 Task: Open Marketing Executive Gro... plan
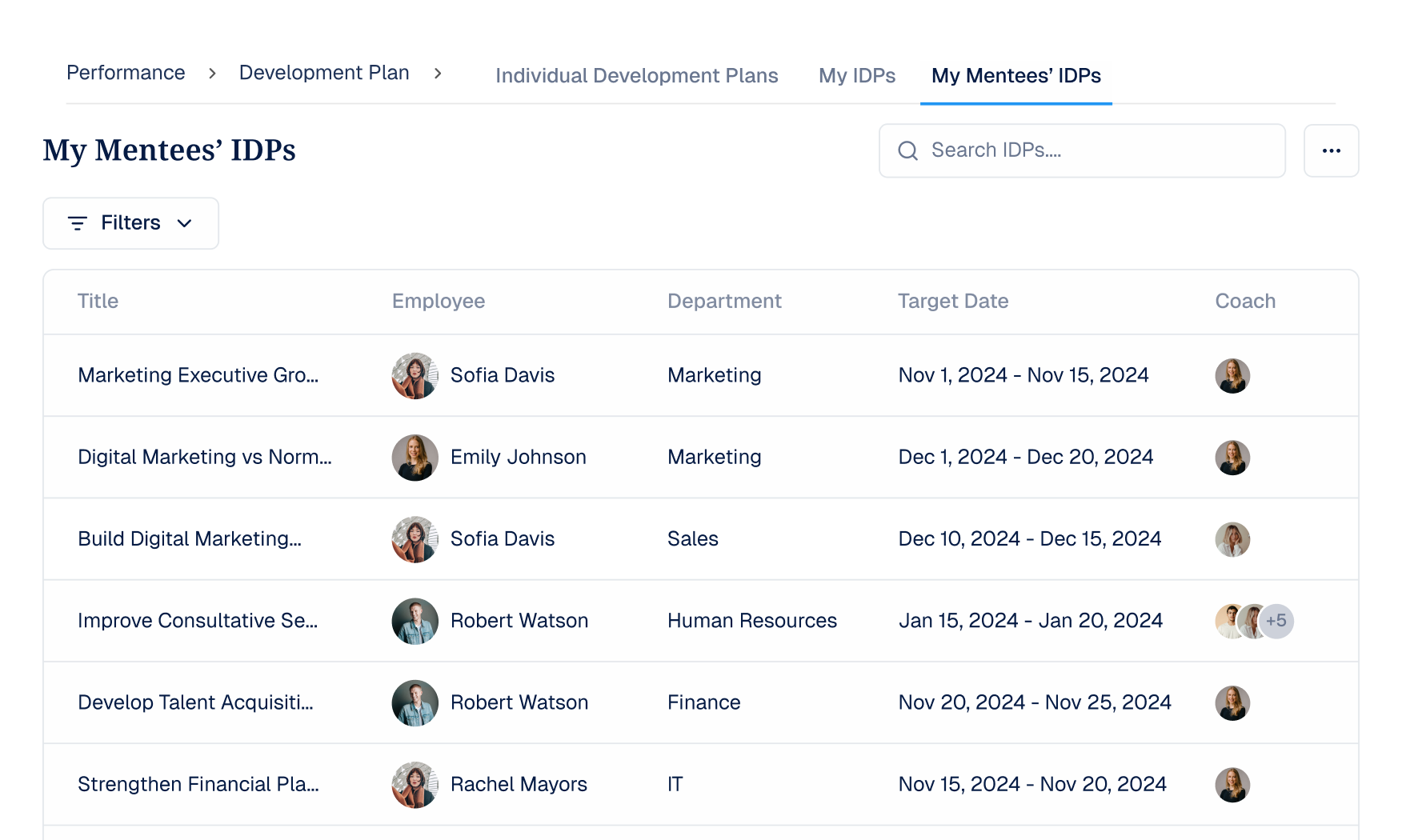(x=198, y=375)
